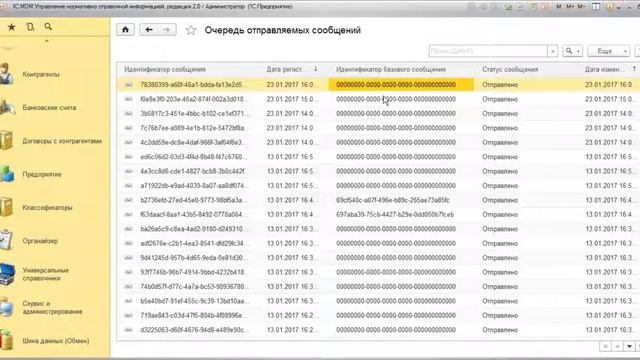Open the yellow info icon in title bar
The image size is (640, 360).
[x=610, y=7]
